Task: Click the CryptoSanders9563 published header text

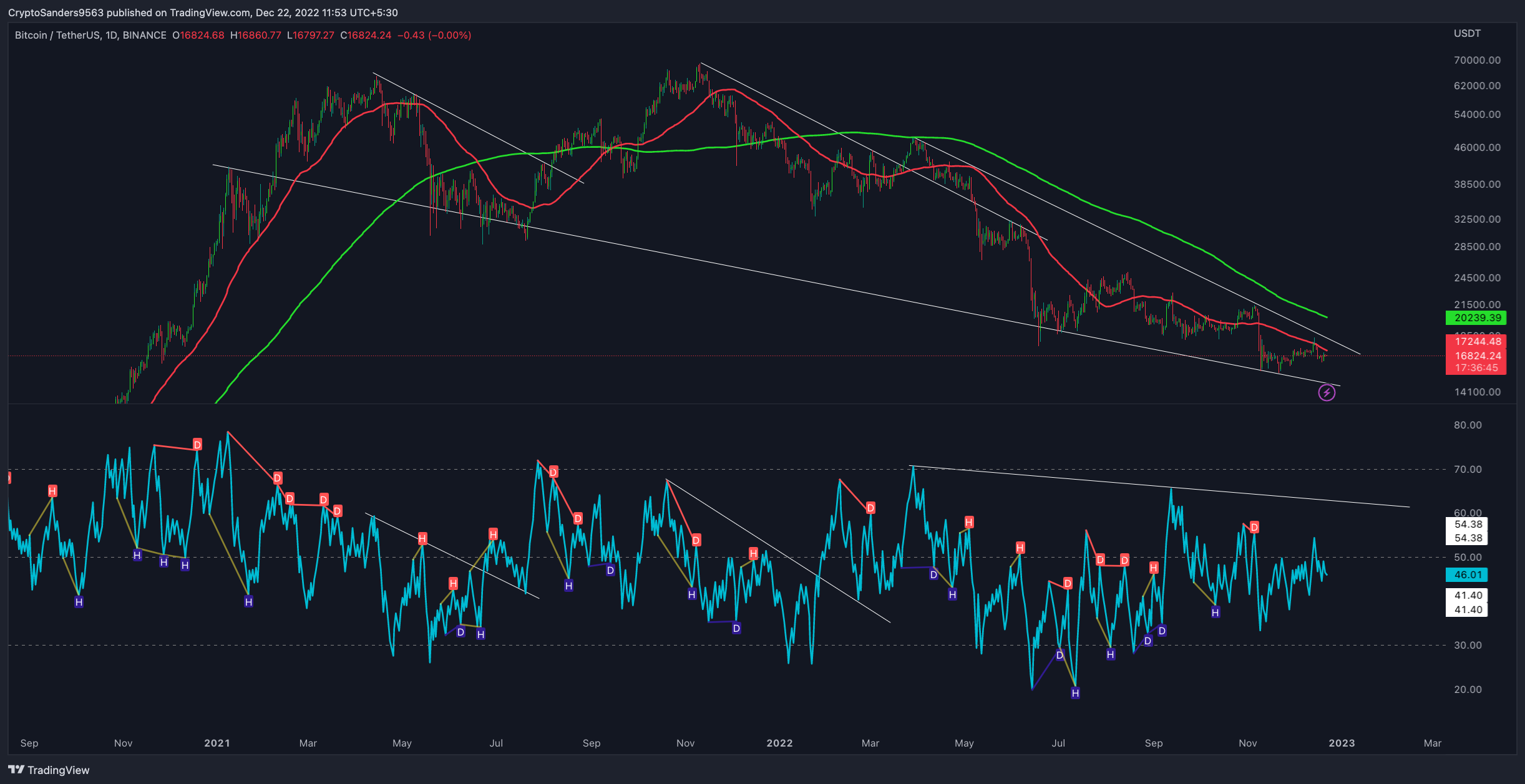Action: click(203, 12)
